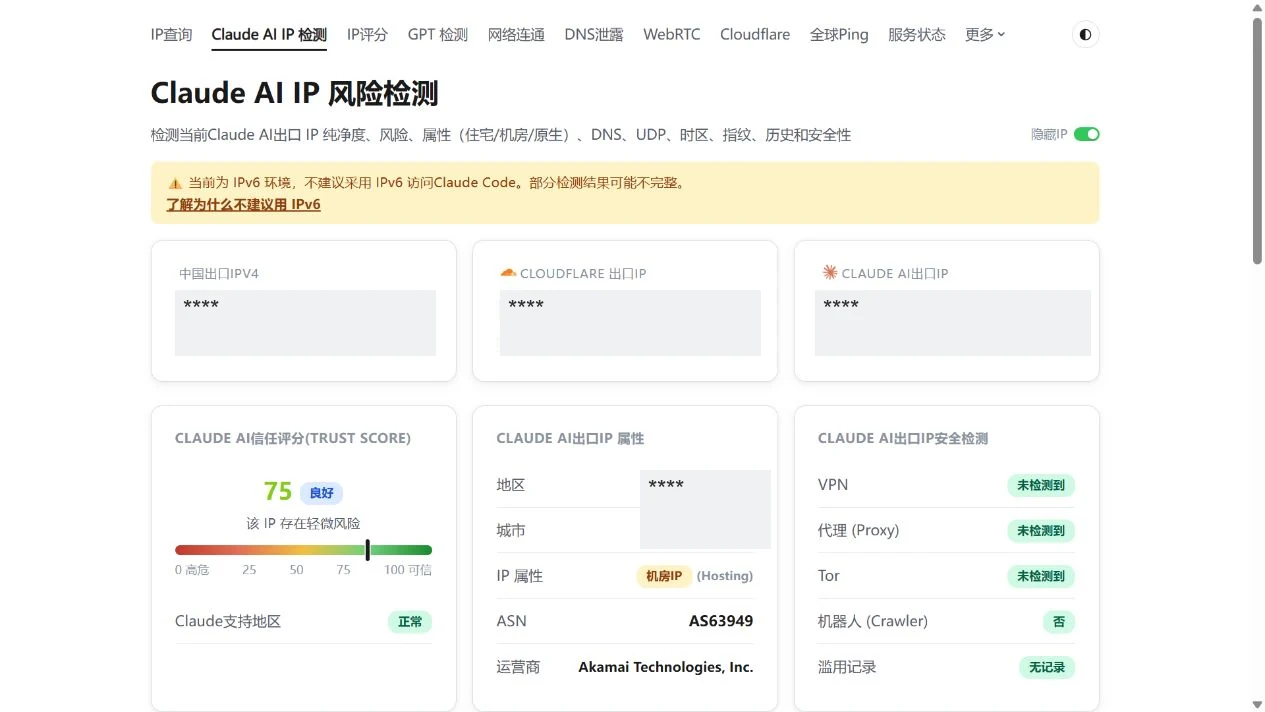
Task: Click the CLAUDE AI出口IP 属性 card title
Action: pyautogui.click(x=570, y=438)
